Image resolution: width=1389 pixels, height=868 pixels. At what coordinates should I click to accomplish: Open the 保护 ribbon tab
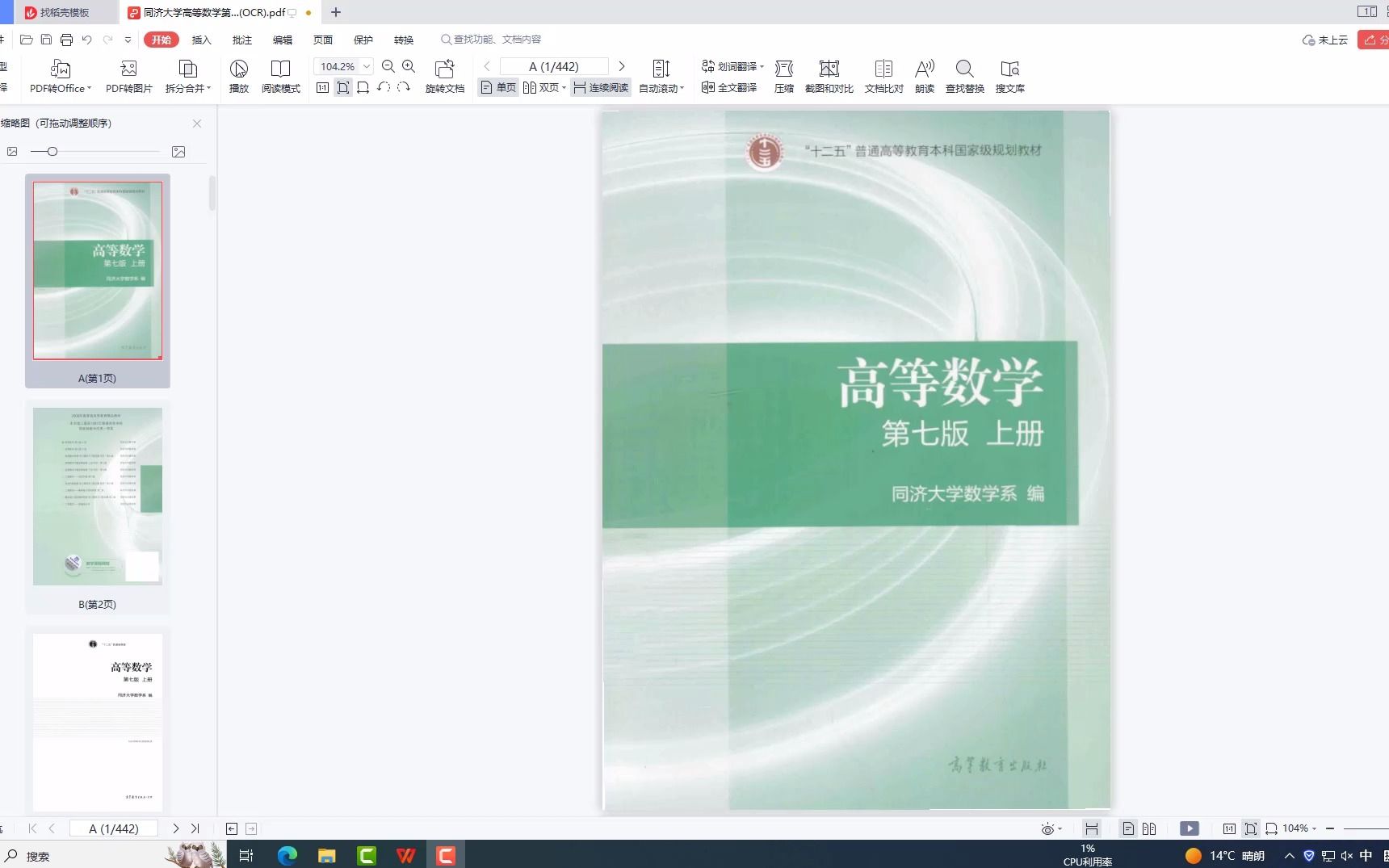(x=363, y=40)
